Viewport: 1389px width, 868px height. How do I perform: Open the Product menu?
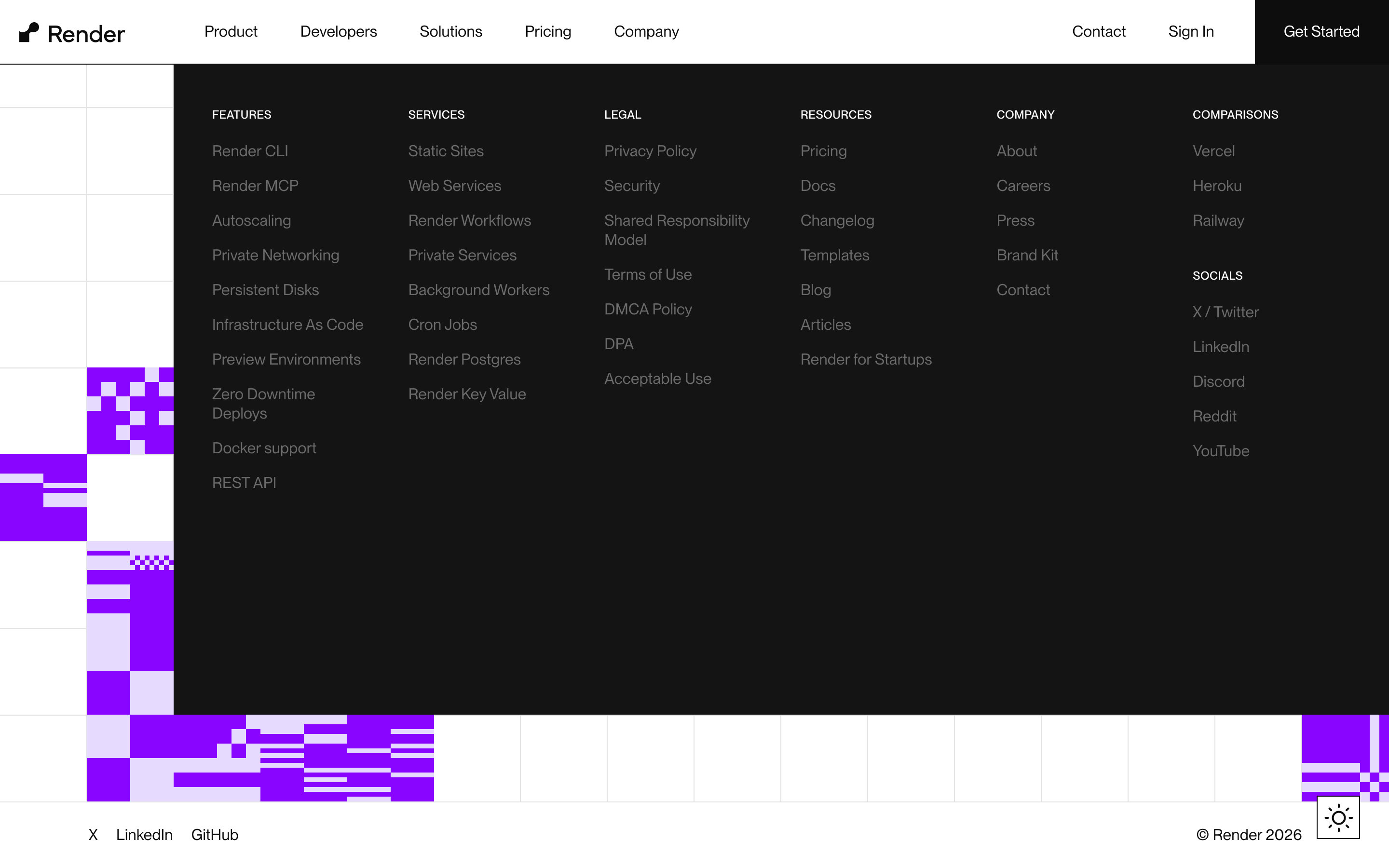(x=231, y=31)
